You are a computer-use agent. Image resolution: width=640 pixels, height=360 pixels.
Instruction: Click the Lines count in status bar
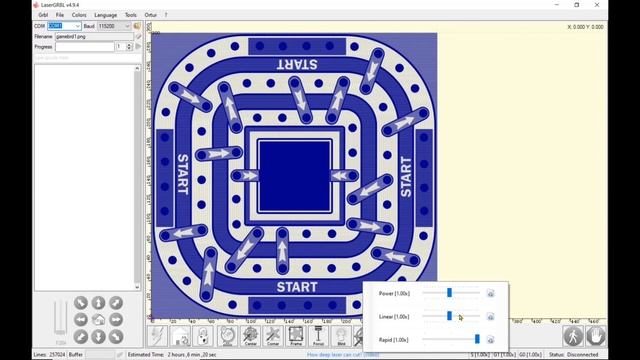pos(49,355)
